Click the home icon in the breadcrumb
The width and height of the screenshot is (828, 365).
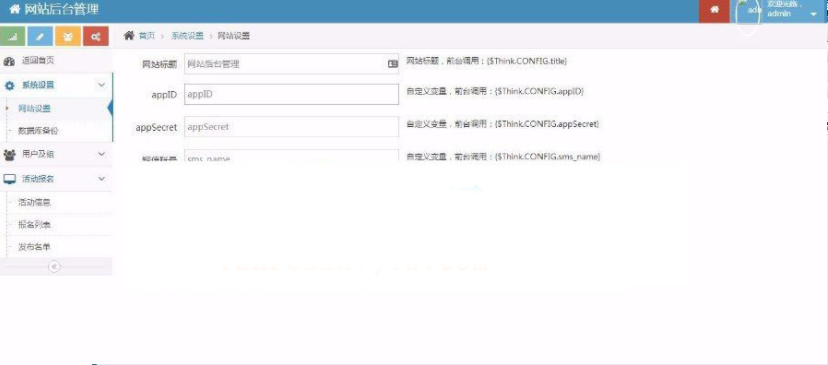click(128, 35)
